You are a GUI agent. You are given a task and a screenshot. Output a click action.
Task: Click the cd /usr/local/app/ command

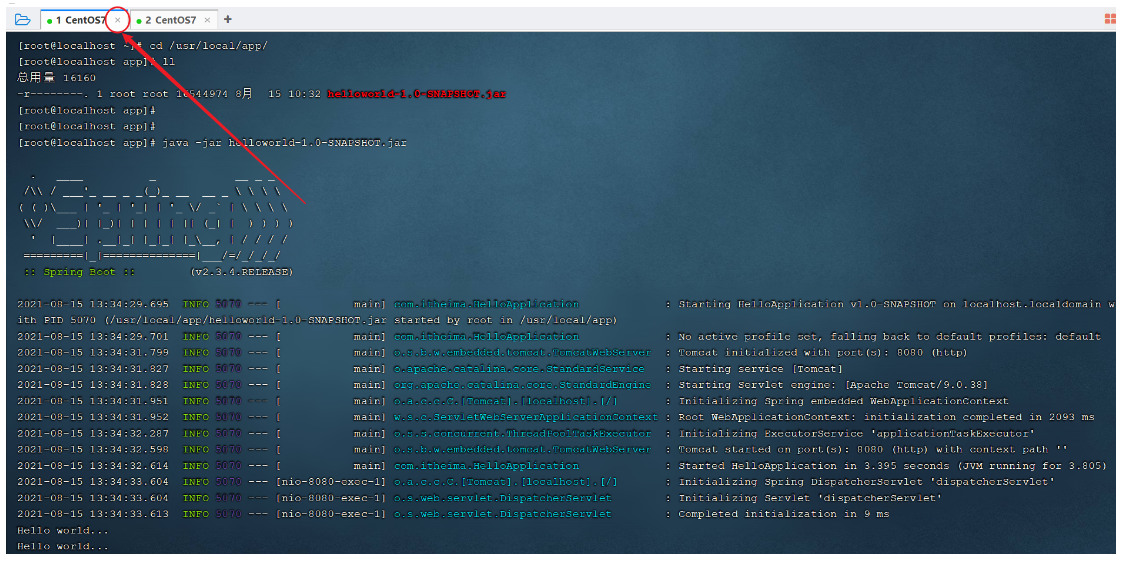coord(208,46)
